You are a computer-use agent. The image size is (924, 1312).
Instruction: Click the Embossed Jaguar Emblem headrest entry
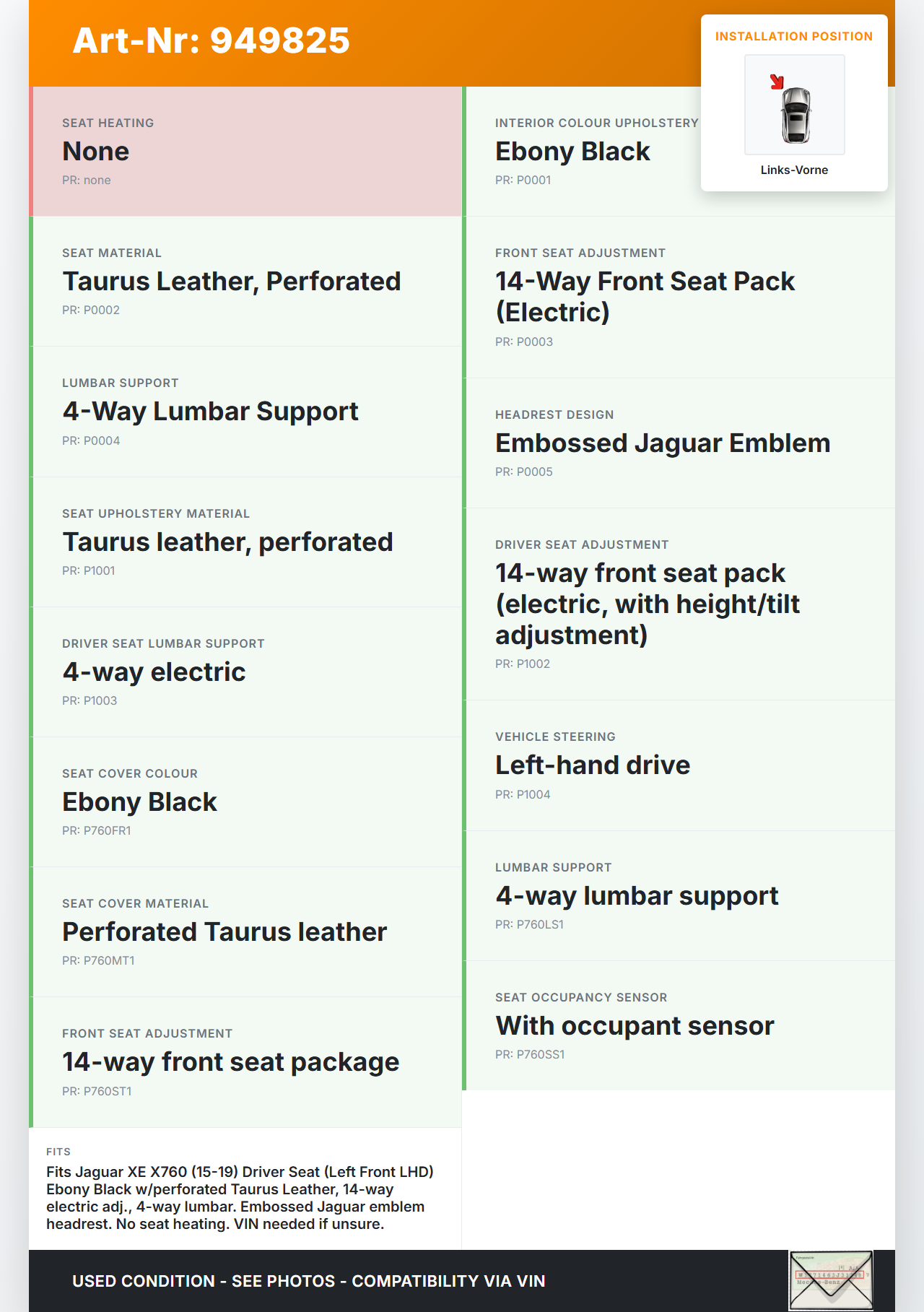pos(662,443)
